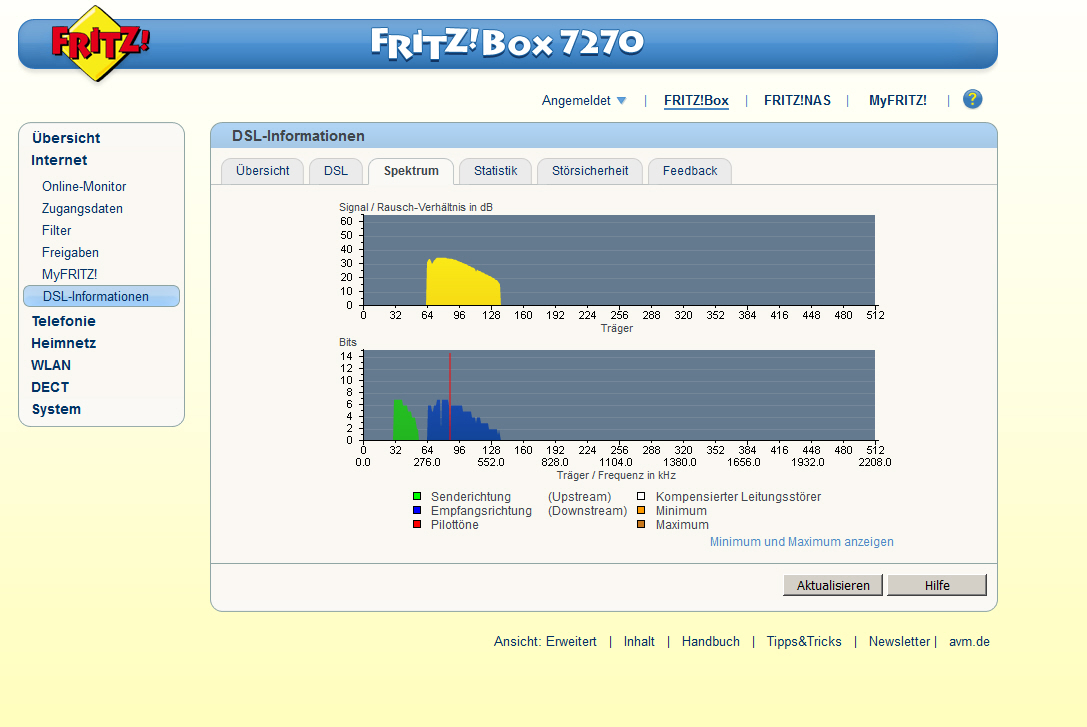Image resolution: width=1087 pixels, height=727 pixels.
Task: Open the help question mark icon
Action: point(973,99)
